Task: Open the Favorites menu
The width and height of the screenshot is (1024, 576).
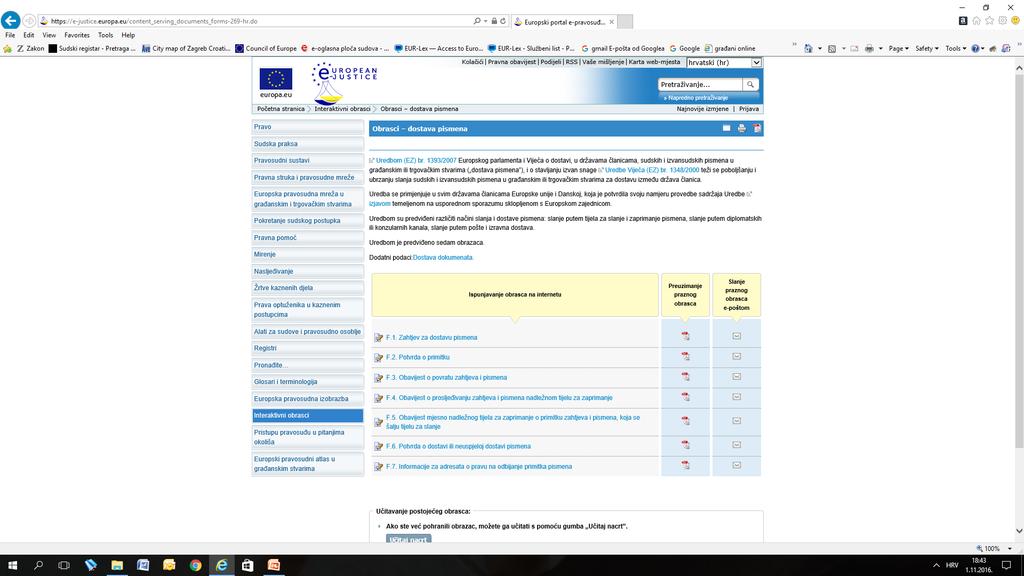Action: pos(77,35)
